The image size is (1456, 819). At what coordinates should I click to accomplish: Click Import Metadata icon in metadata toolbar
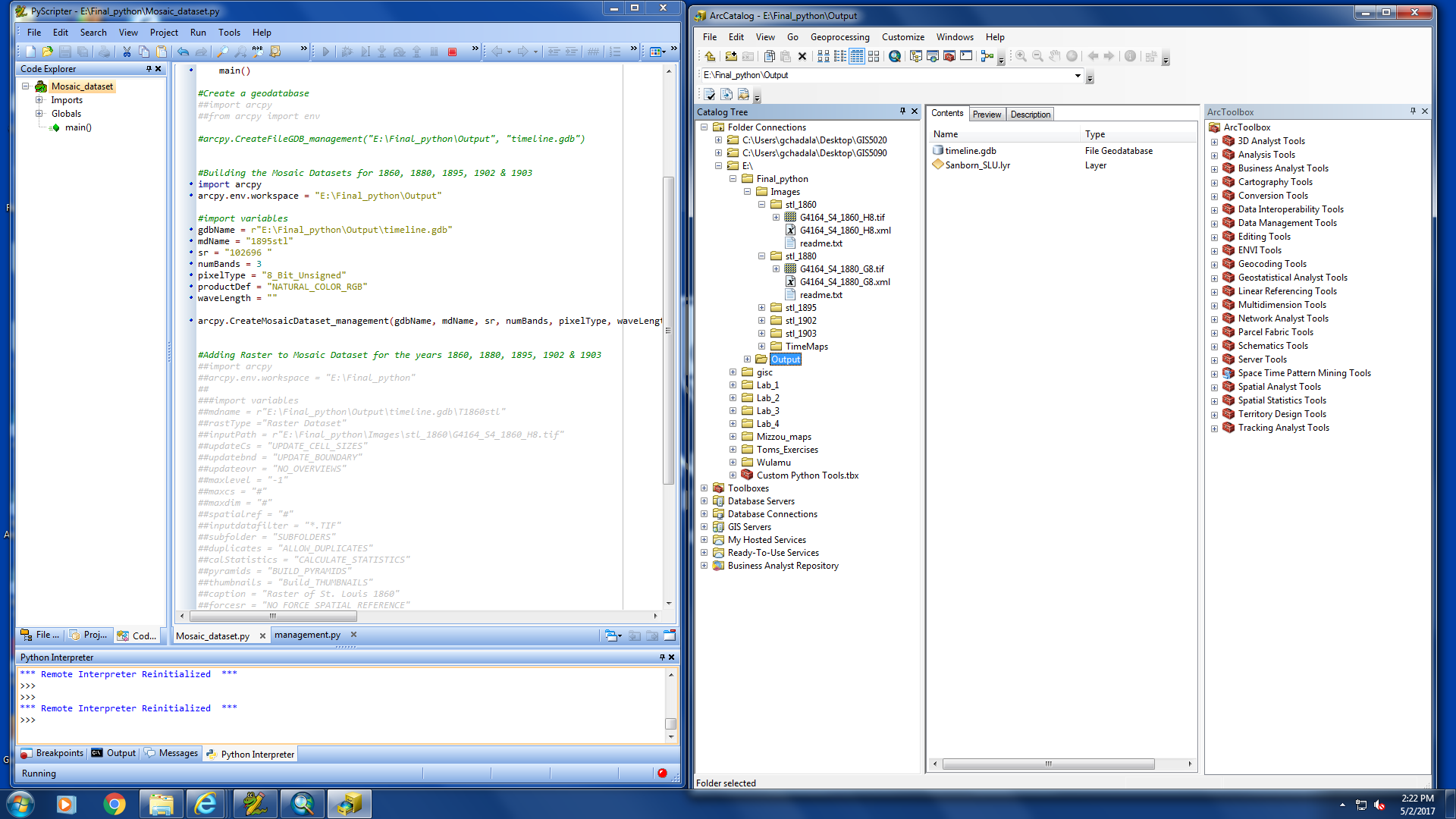(x=743, y=95)
